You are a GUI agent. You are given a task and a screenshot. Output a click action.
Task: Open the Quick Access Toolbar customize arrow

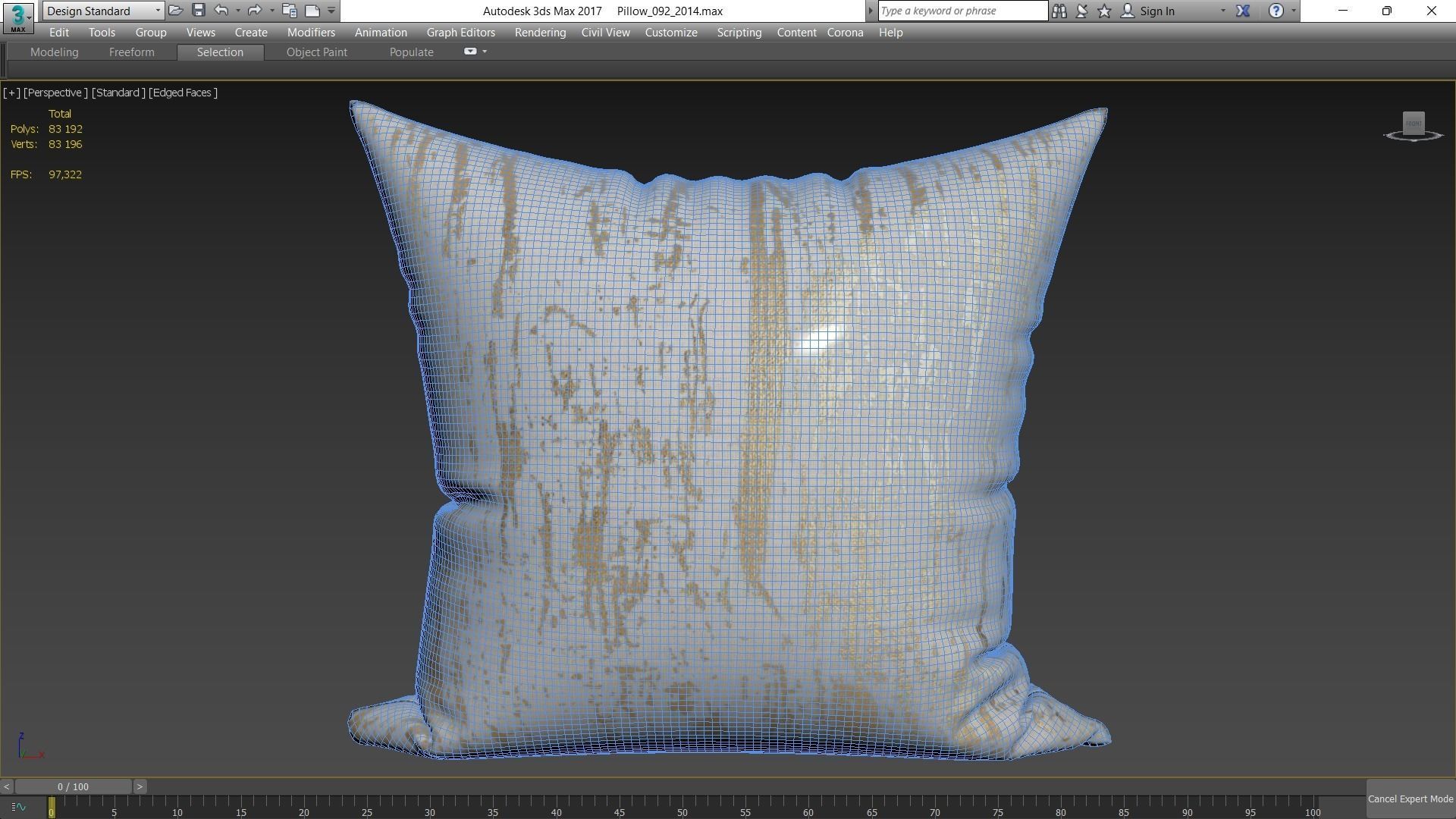pyautogui.click(x=331, y=11)
